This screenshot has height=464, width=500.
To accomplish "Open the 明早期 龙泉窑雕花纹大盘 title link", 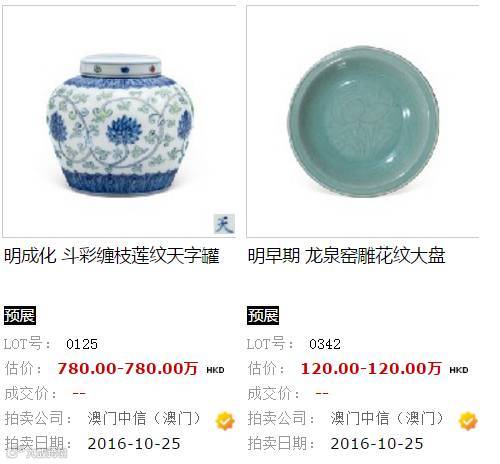I will (x=346, y=256).
